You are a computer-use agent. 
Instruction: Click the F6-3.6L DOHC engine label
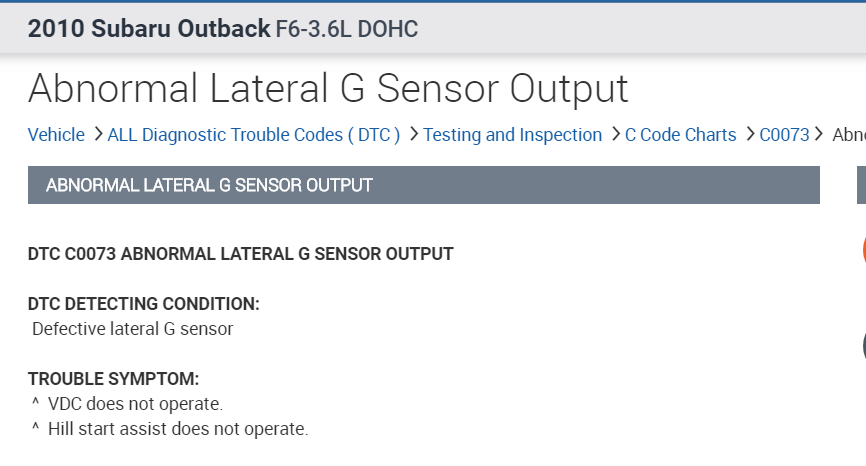tap(346, 29)
